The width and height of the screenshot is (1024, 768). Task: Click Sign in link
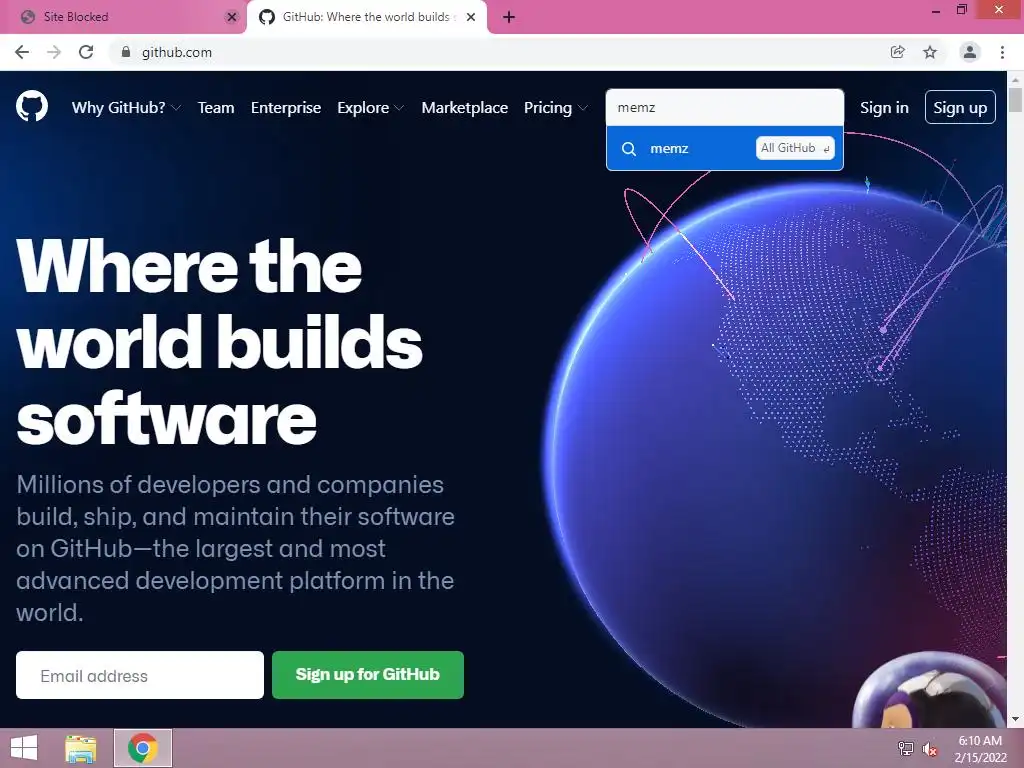coord(884,108)
